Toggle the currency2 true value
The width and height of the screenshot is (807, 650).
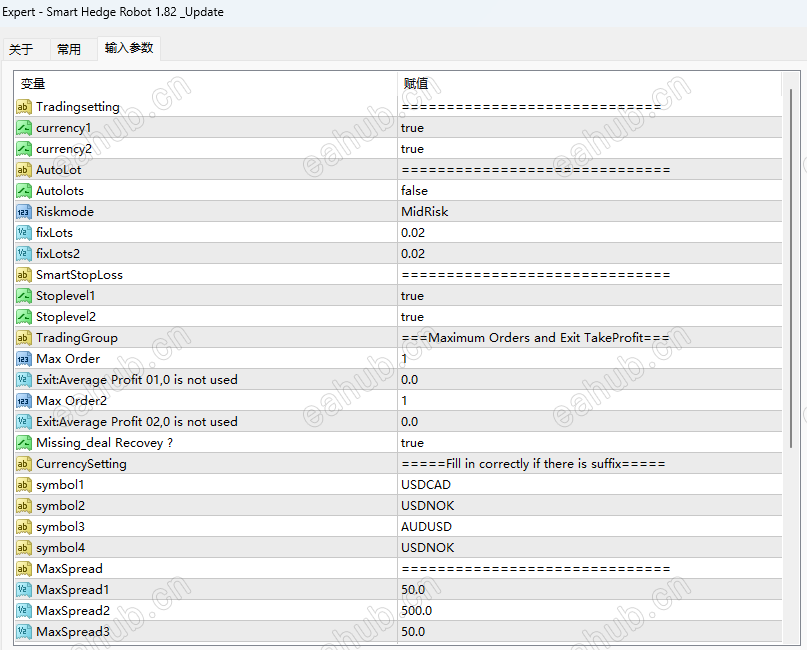pos(588,149)
